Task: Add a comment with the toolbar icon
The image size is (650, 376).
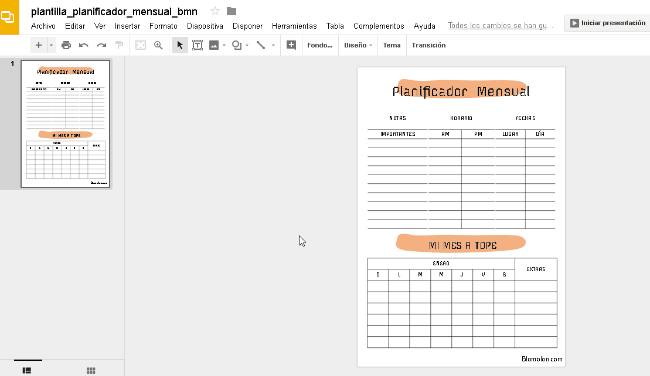Action: pos(291,45)
